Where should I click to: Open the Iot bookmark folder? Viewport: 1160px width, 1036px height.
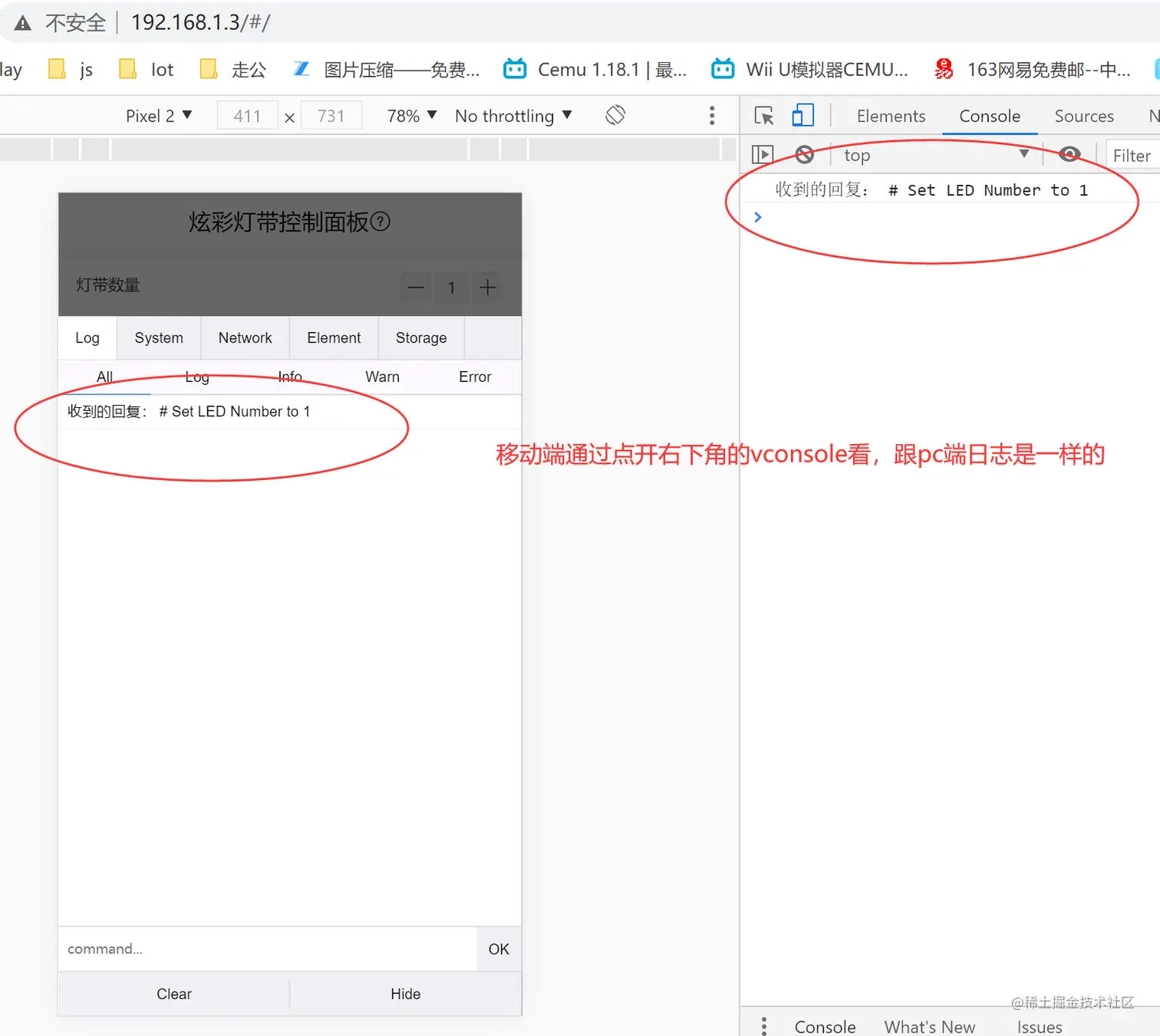click(147, 70)
